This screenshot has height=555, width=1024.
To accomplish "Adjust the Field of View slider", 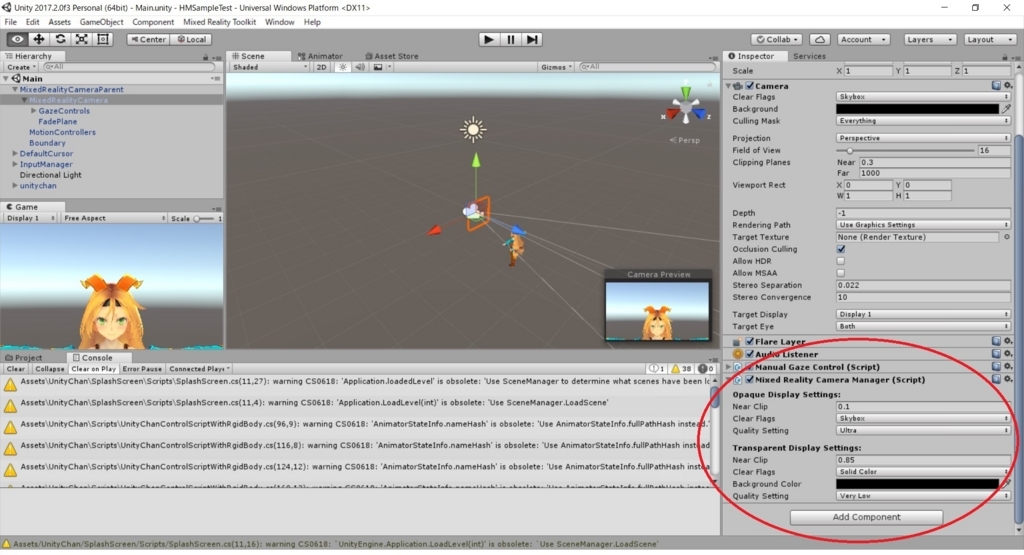I will click(906, 150).
